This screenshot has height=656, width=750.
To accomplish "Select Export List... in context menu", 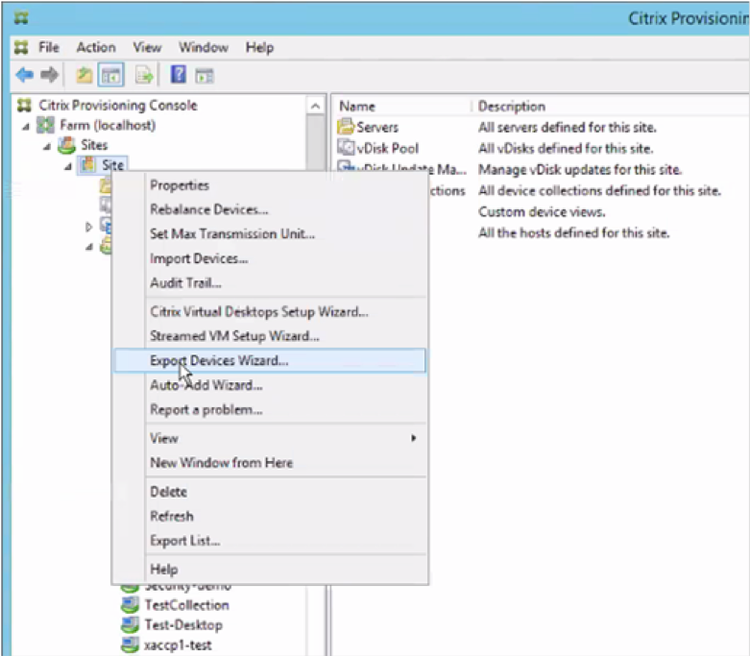I will 270,541.
